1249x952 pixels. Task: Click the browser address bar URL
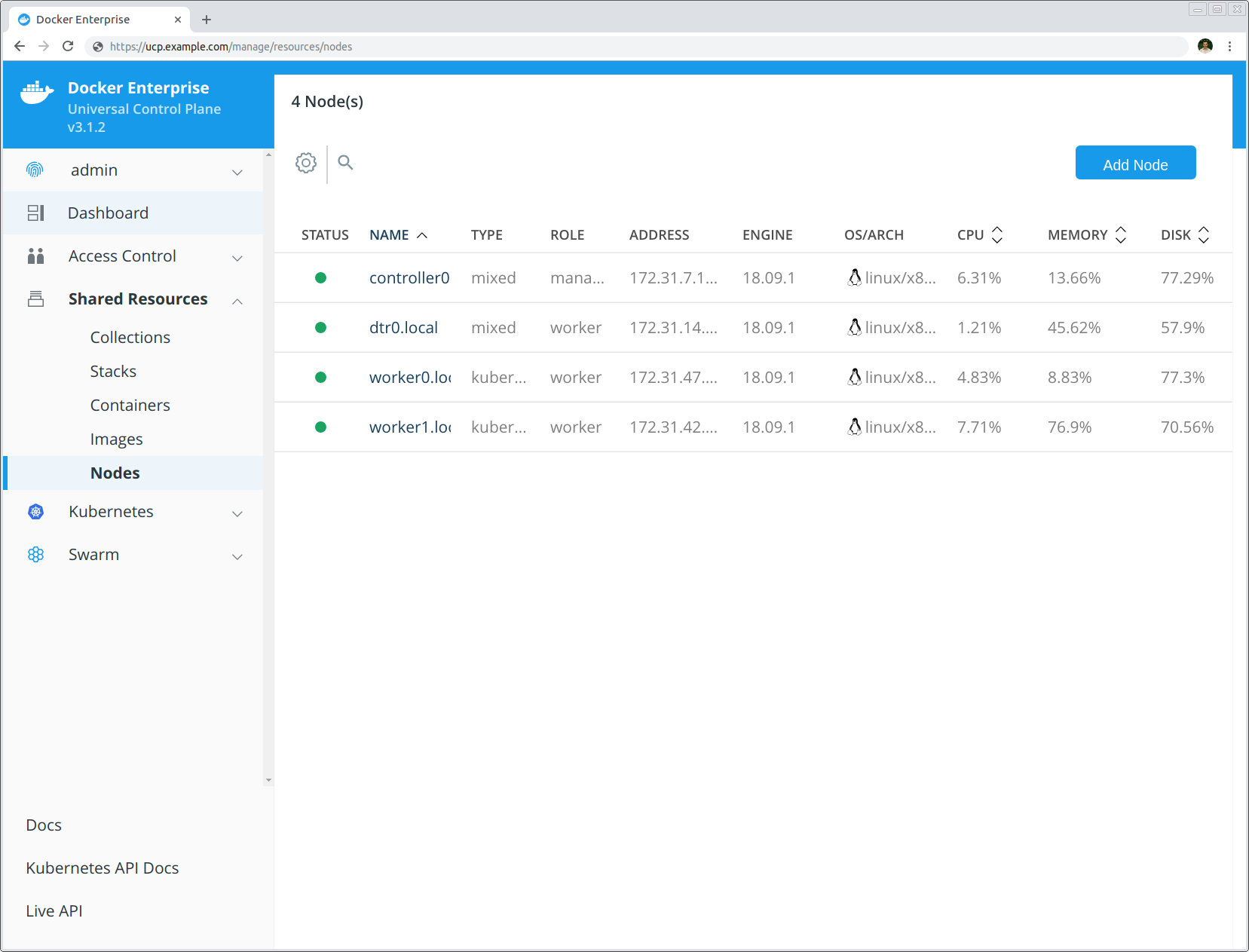coord(230,46)
